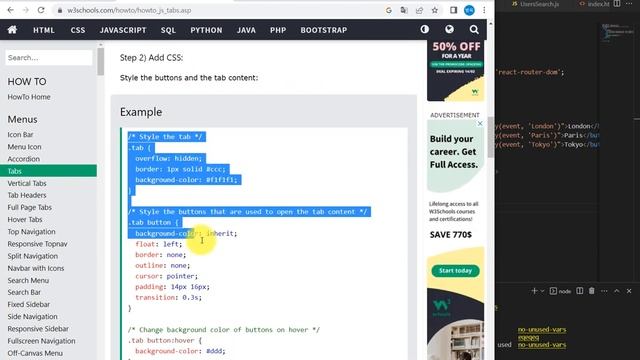Open Search Bar how-to
The height and width of the screenshot is (360, 640).
click(x=24, y=292)
